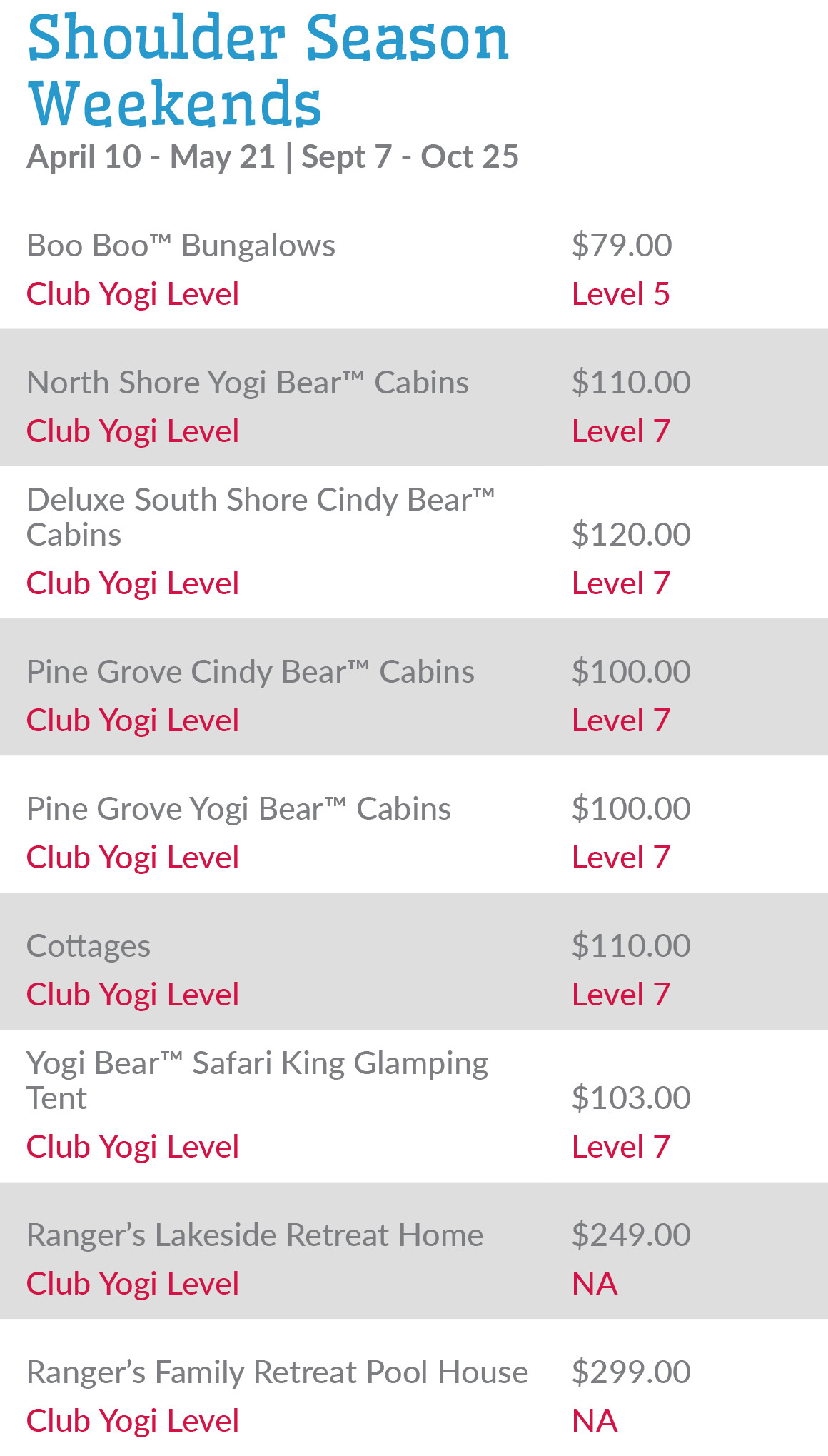Click Level 7 in the Pine Grove Yogi Bear row
Image resolution: width=828 pixels, height=1456 pixels.
(620, 858)
